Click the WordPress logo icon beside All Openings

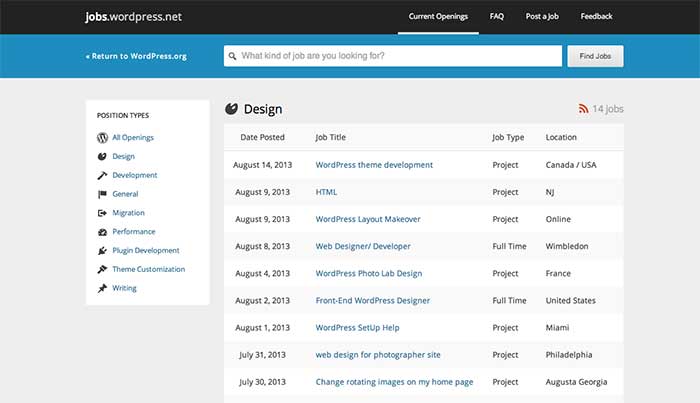point(102,137)
